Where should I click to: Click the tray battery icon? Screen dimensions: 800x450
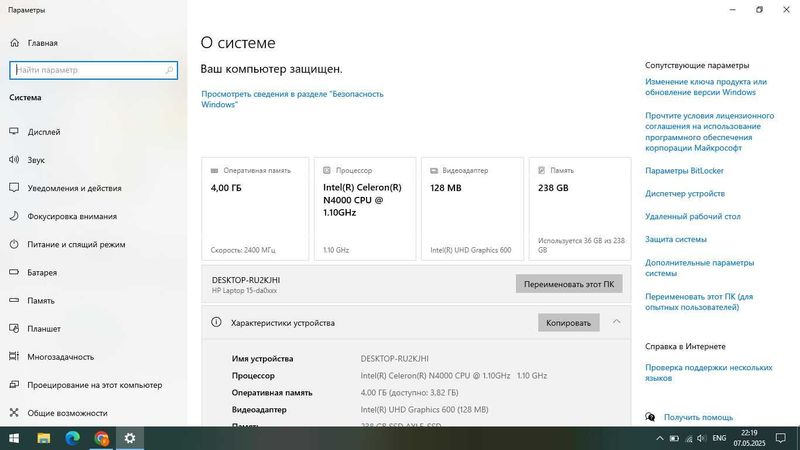click(674, 438)
